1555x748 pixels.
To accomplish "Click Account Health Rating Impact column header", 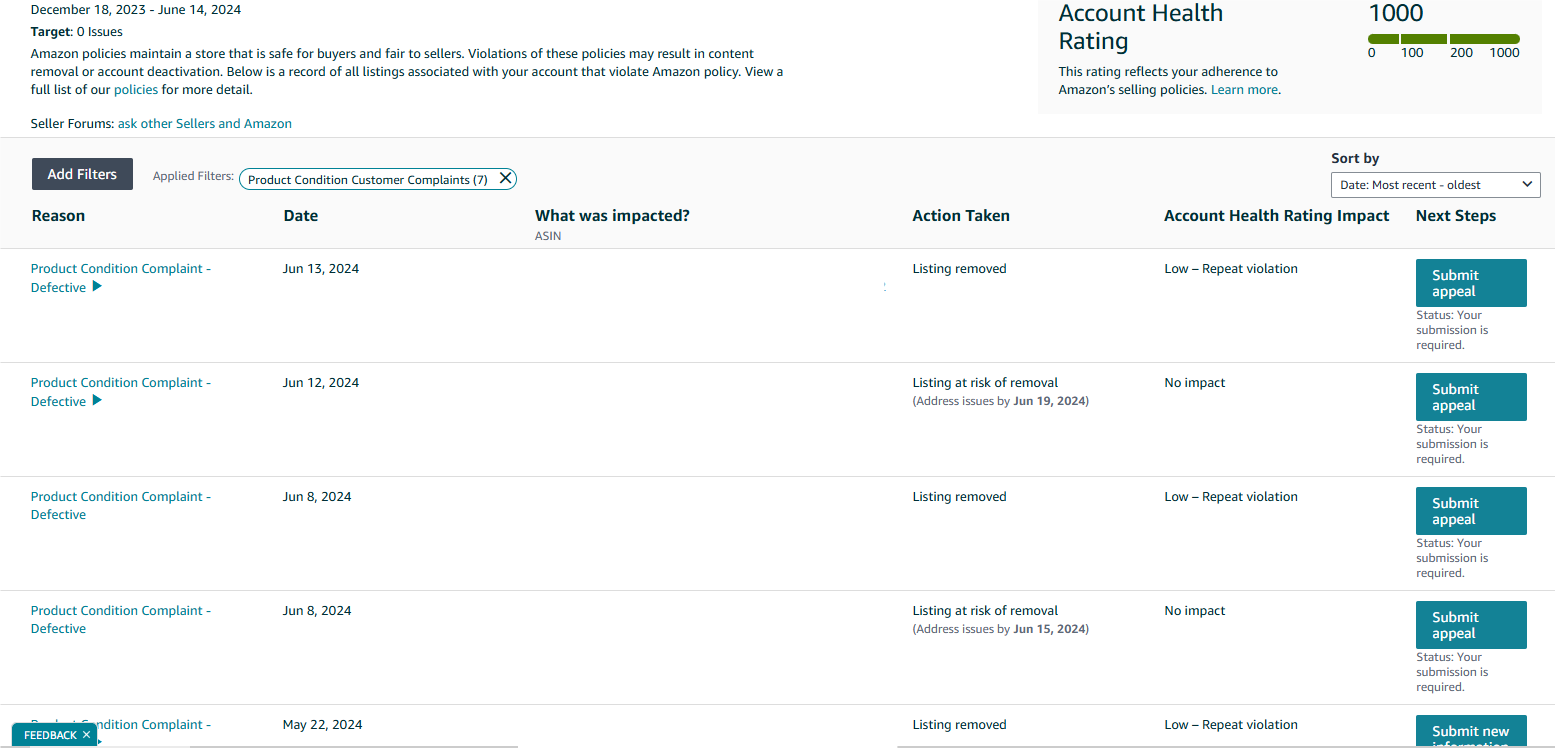I will (1277, 216).
